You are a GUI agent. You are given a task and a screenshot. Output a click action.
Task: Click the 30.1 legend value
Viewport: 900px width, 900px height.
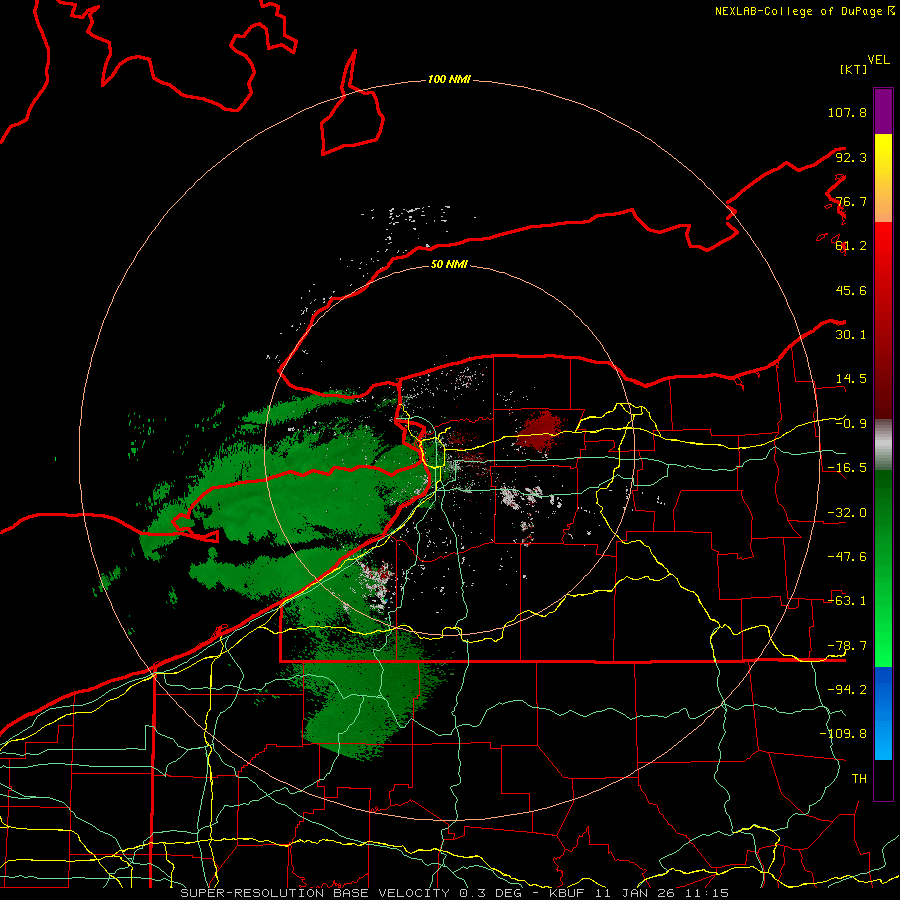coord(851,335)
